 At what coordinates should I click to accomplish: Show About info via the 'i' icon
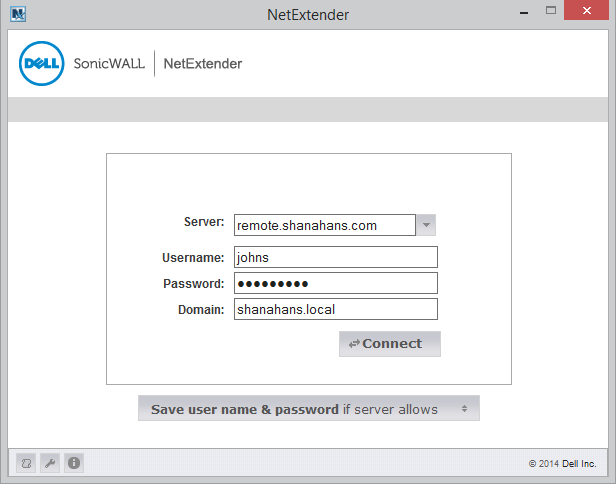[74, 463]
